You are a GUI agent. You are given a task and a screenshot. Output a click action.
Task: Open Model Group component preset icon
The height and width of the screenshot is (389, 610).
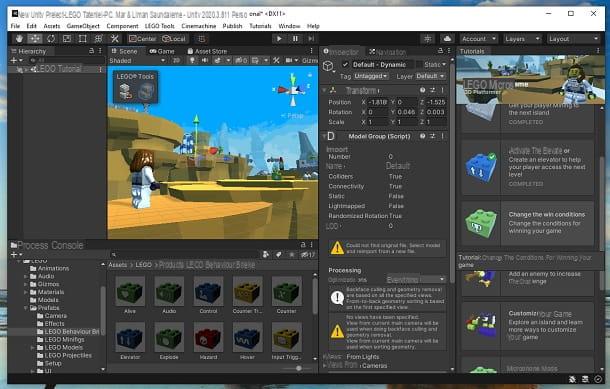(433, 136)
